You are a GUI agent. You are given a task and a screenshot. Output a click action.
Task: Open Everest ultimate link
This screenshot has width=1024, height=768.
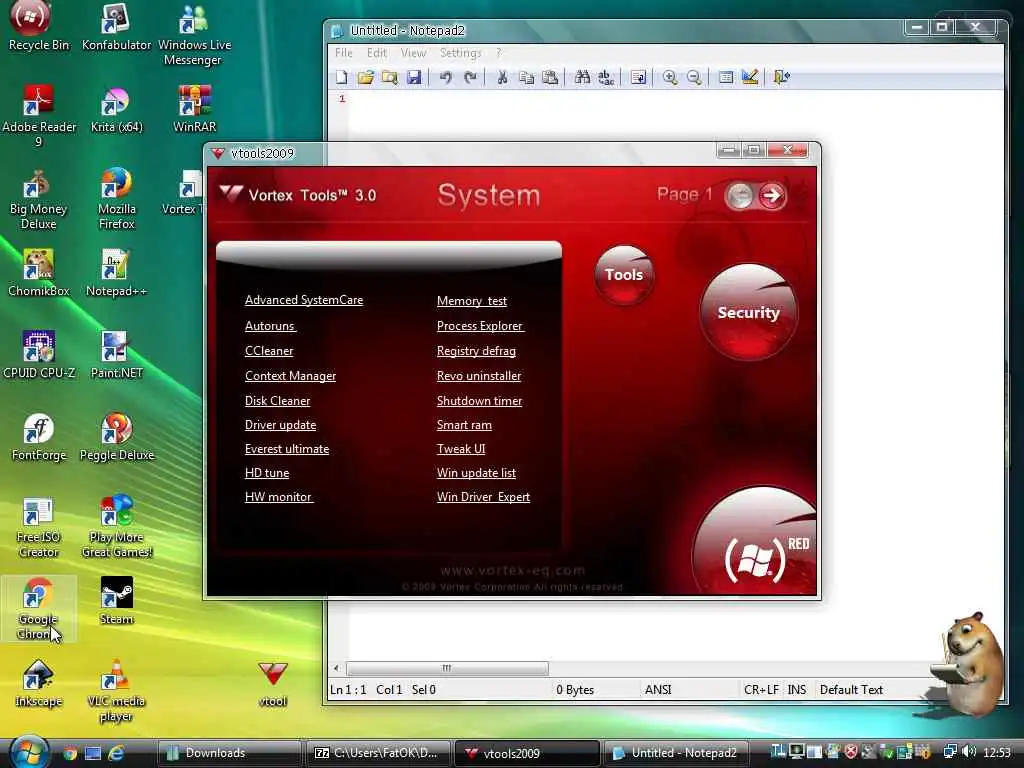(287, 449)
